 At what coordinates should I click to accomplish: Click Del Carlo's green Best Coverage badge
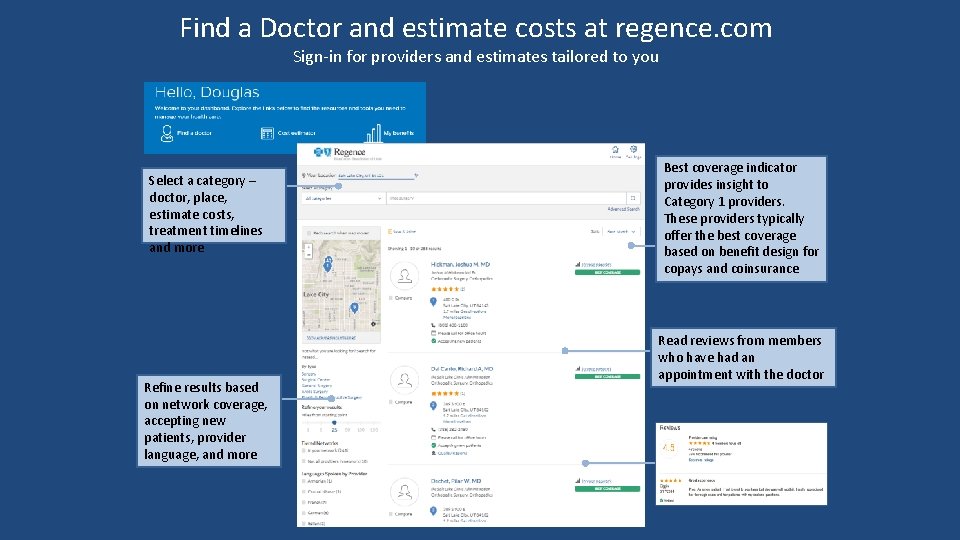(607, 377)
